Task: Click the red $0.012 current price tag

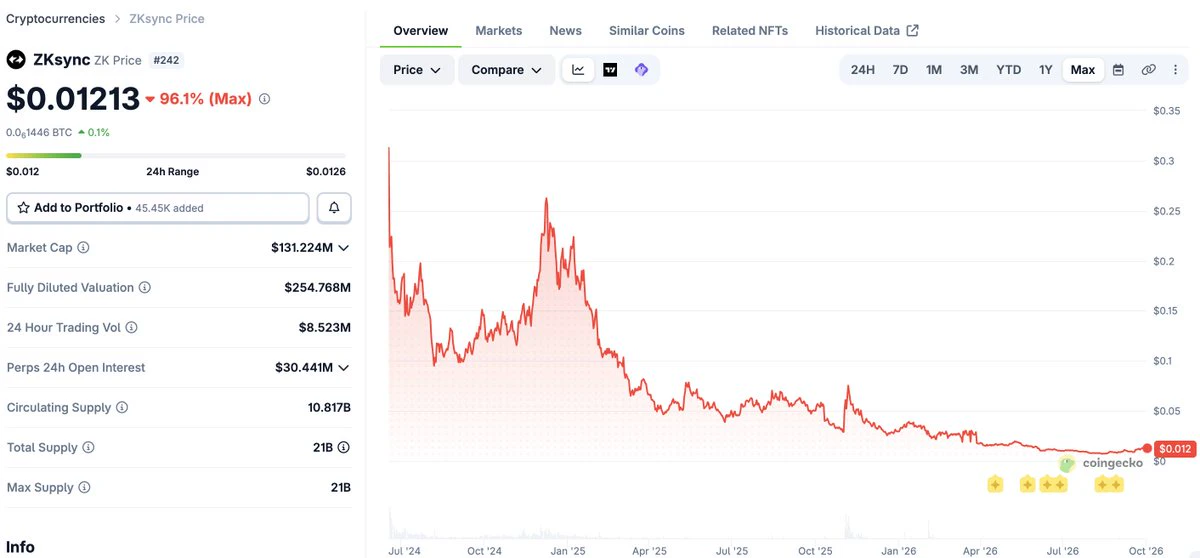Action: pos(1174,449)
